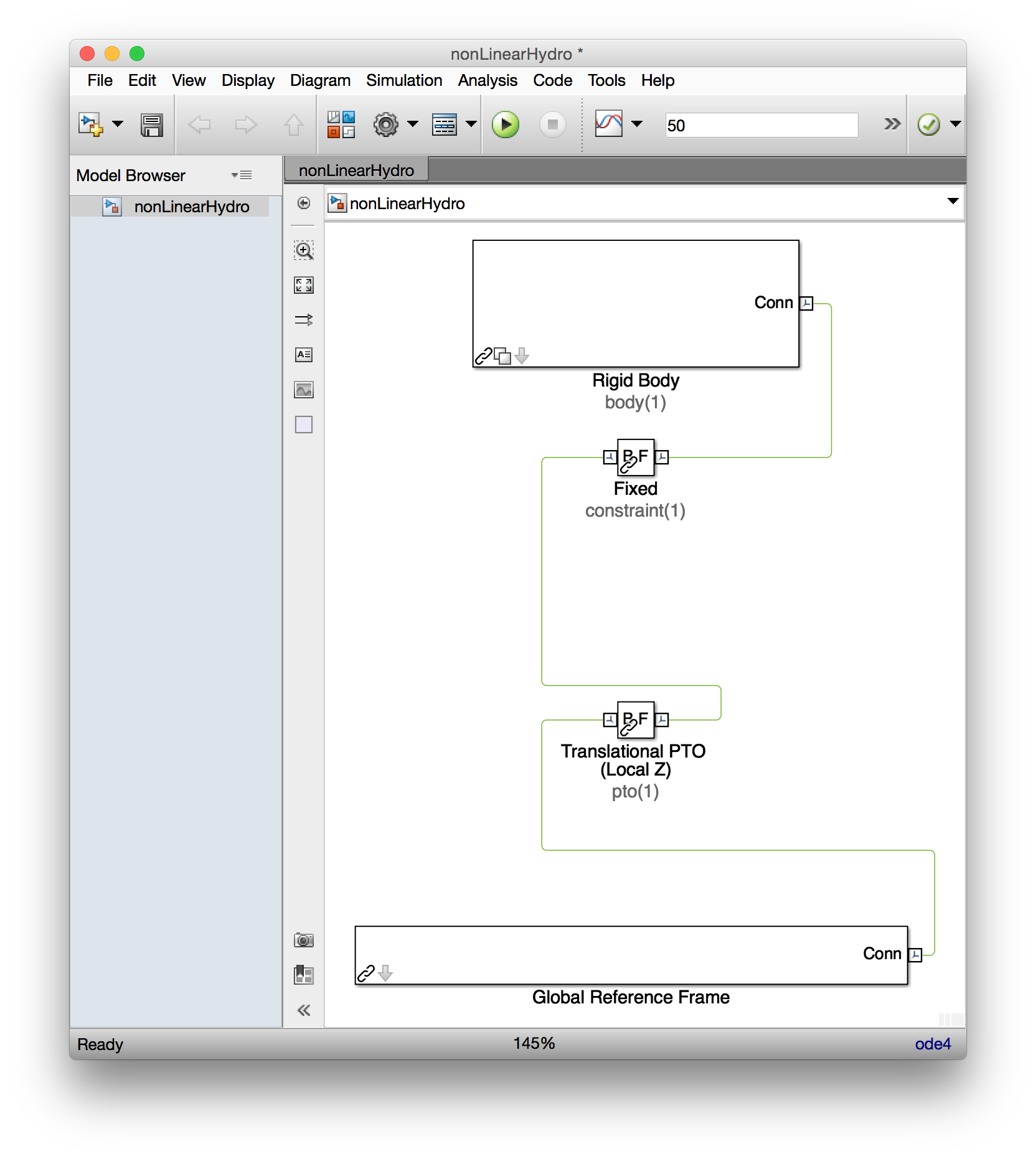Image resolution: width=1036 pixels, height=1159 pixels.
Task: Open the Simulation menu
Action: (x=404, y=80)
